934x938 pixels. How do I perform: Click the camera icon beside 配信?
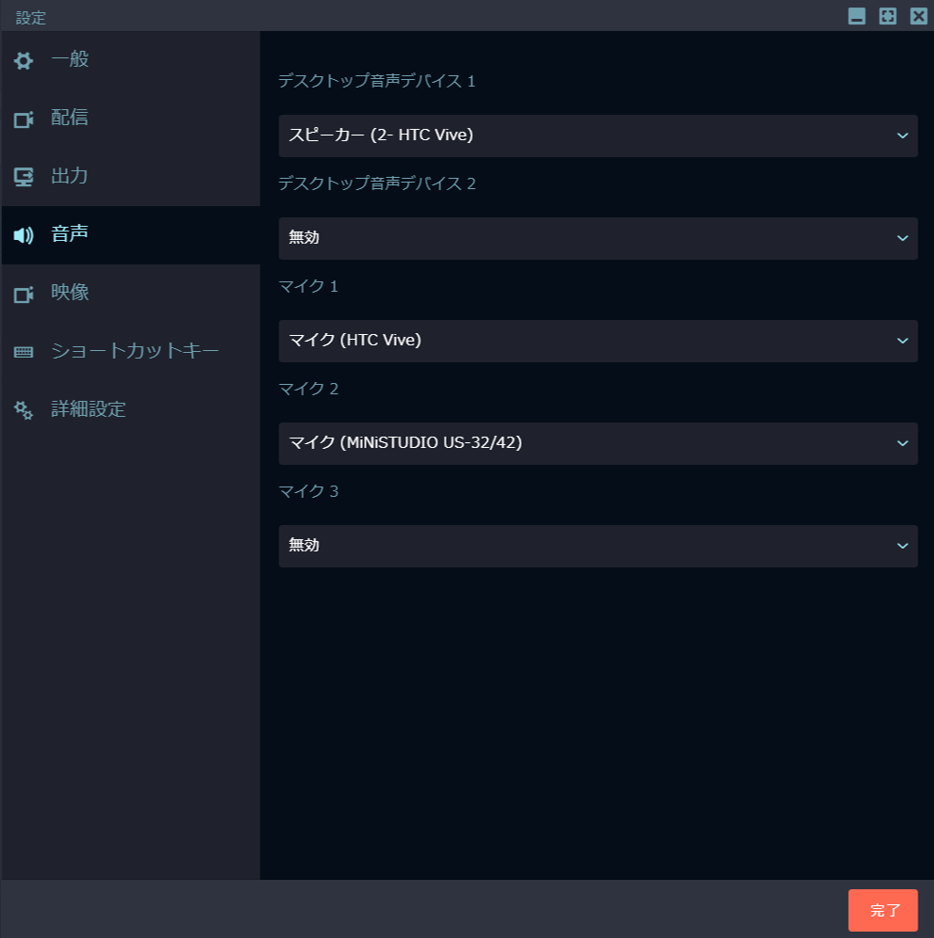coord(23,119)
